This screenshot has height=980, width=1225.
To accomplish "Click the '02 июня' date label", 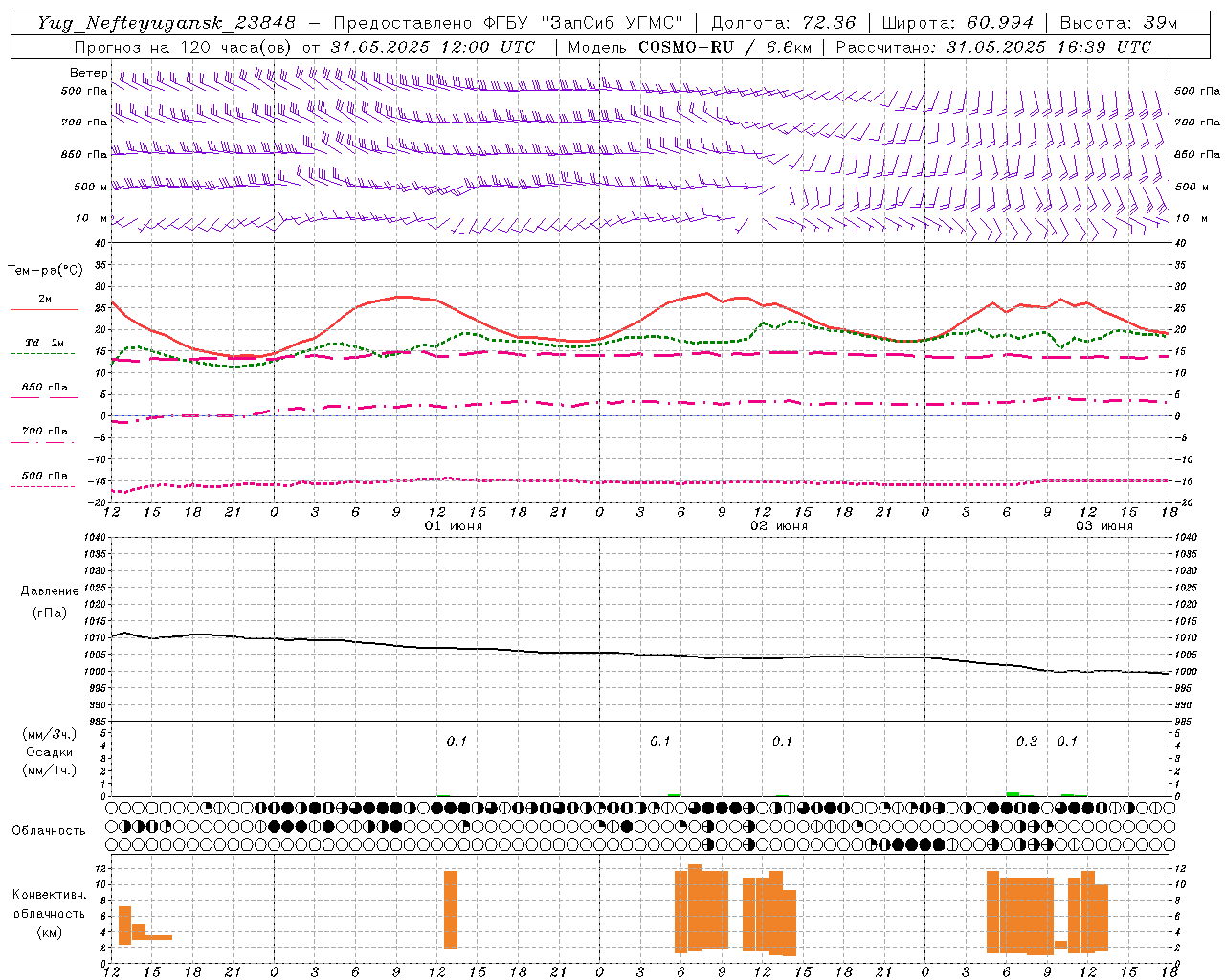I will point(779,526).
